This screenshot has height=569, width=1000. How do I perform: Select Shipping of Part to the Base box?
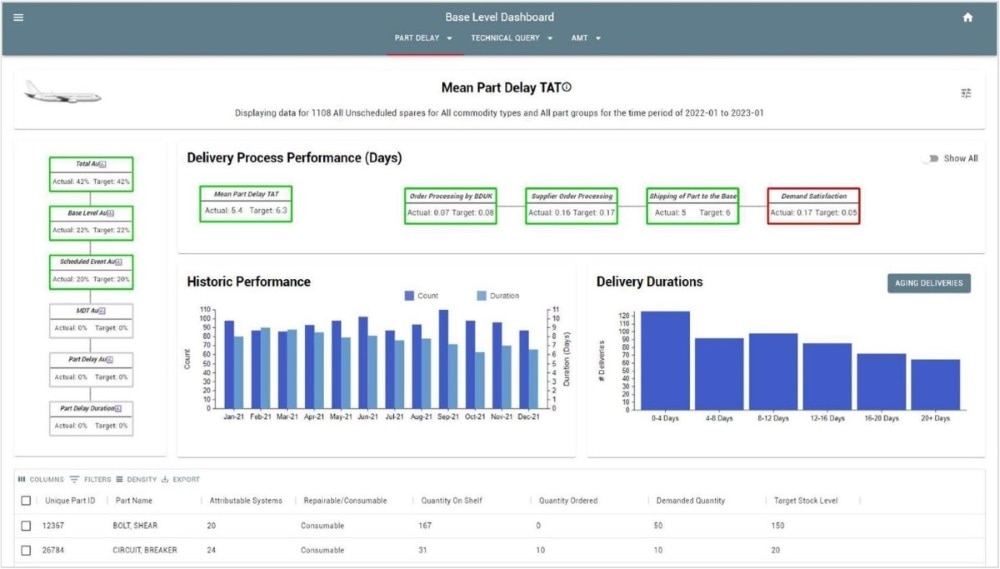(693, 206)
